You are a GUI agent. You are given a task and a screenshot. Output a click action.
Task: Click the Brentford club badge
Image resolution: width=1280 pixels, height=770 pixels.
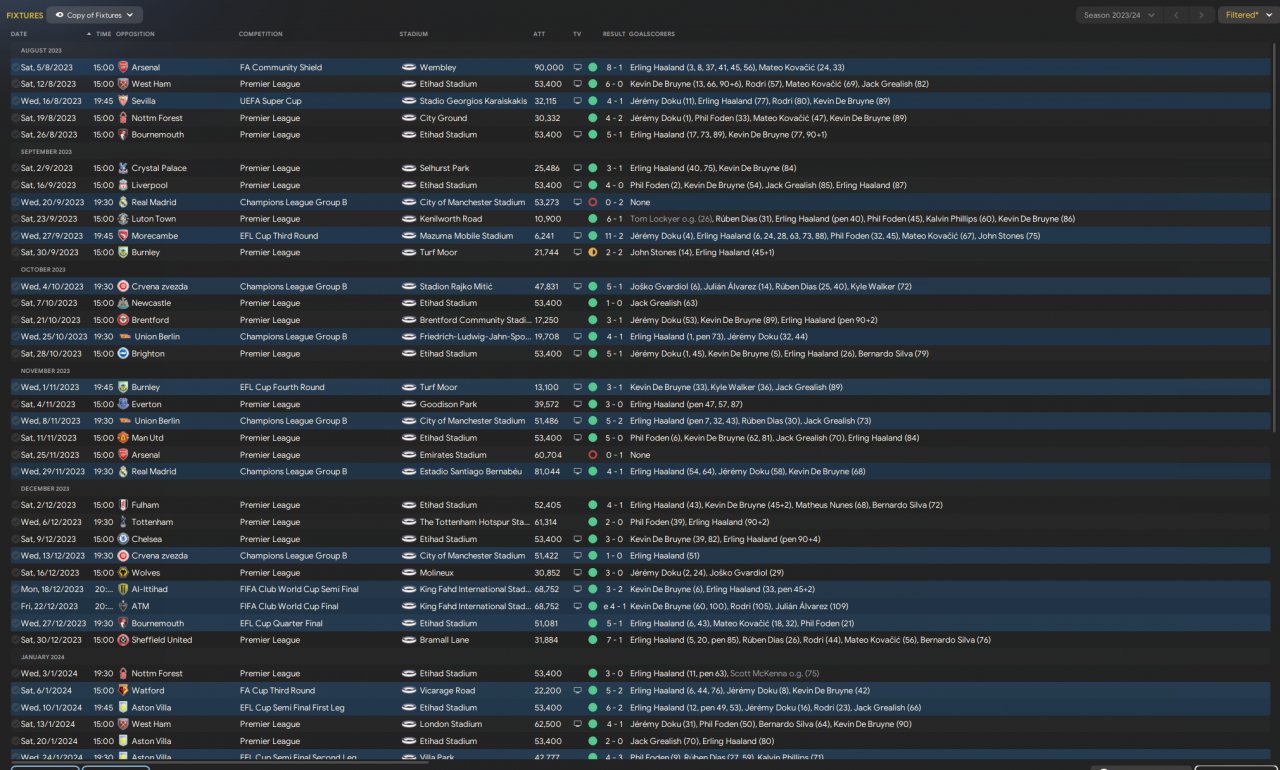[123, 320]
